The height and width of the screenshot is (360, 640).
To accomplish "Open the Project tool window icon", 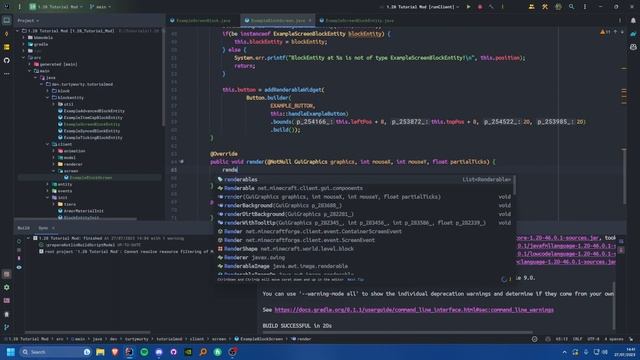I will pos(7,20).
